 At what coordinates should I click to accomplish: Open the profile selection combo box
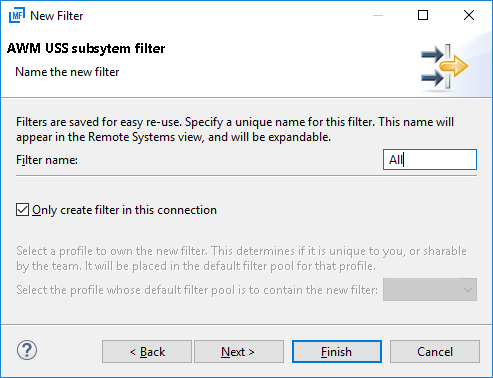[430, 289]
